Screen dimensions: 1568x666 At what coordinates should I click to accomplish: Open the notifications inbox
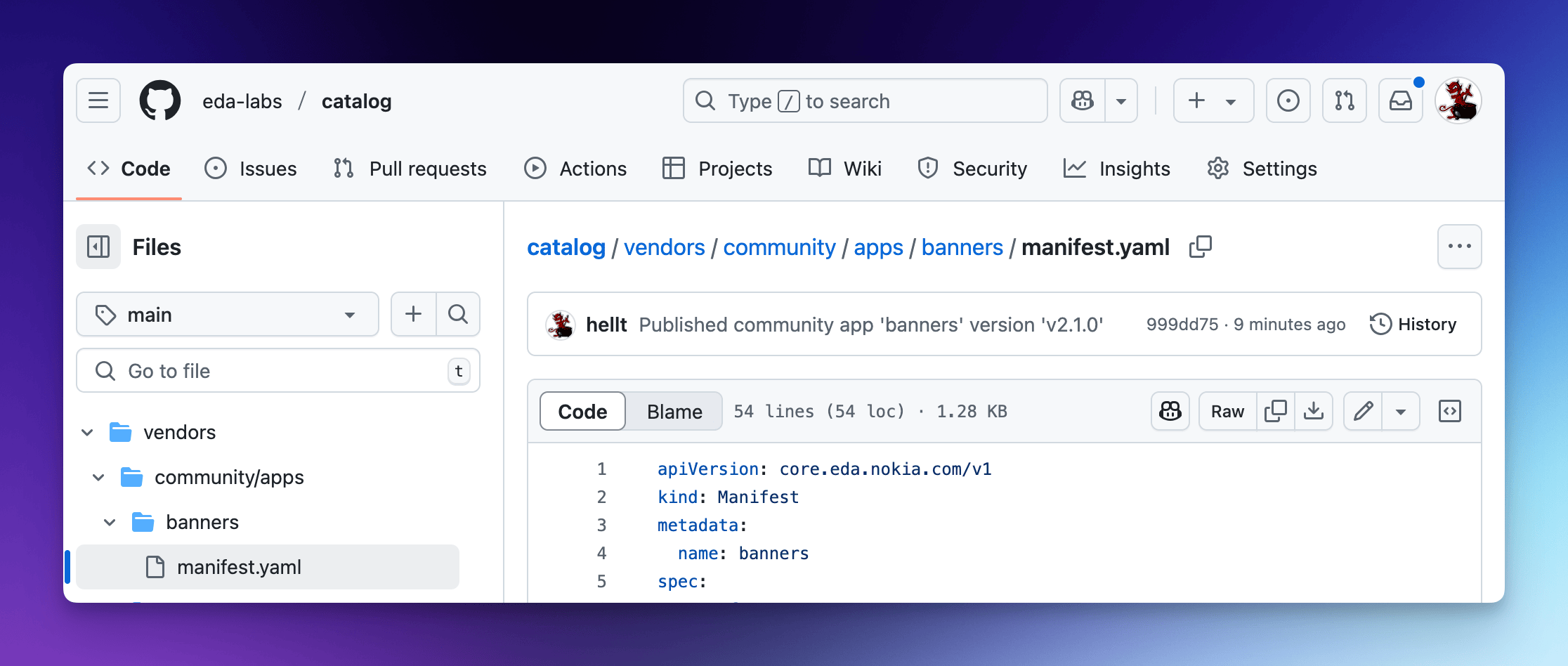pyautogui.click(x=1400, y=100)
